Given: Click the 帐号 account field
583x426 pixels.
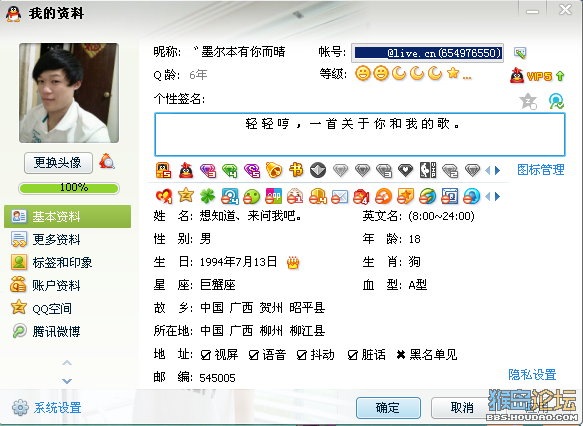Looking at the screenshot, I should pyautogui.click(x=428, y=53).
